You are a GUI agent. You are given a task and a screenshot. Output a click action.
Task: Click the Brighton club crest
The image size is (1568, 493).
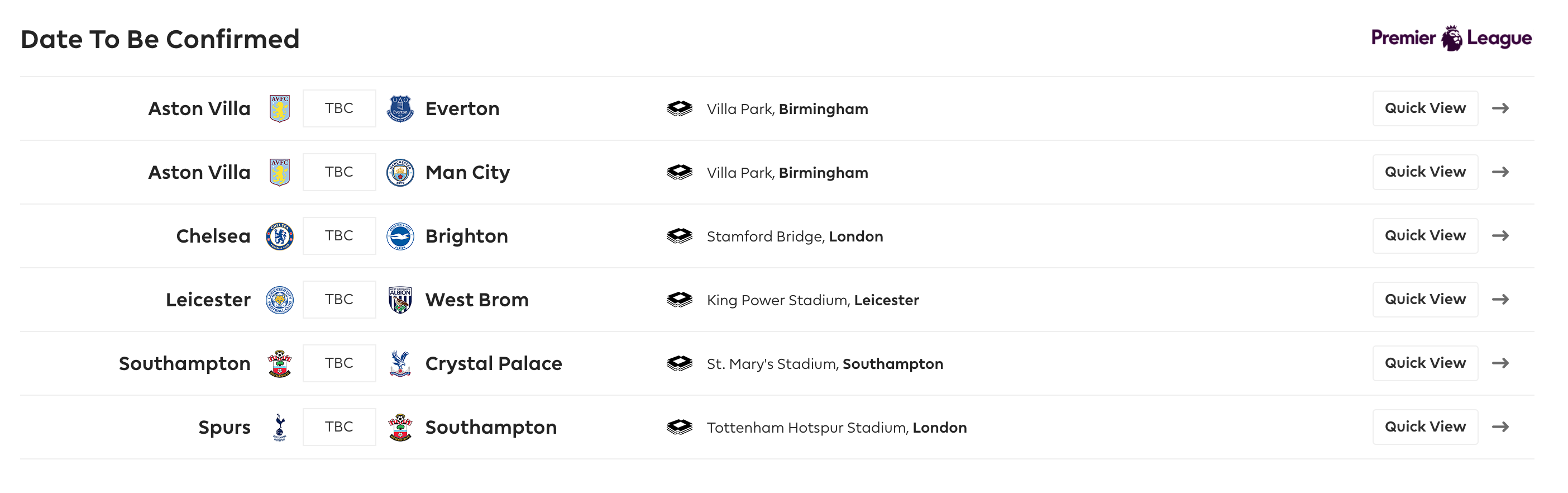click(400, 236)
